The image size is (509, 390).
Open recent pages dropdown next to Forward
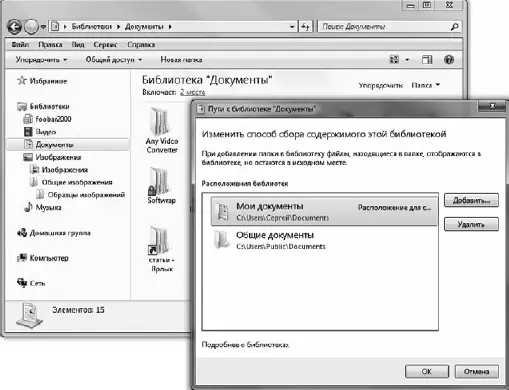[43, 27]
